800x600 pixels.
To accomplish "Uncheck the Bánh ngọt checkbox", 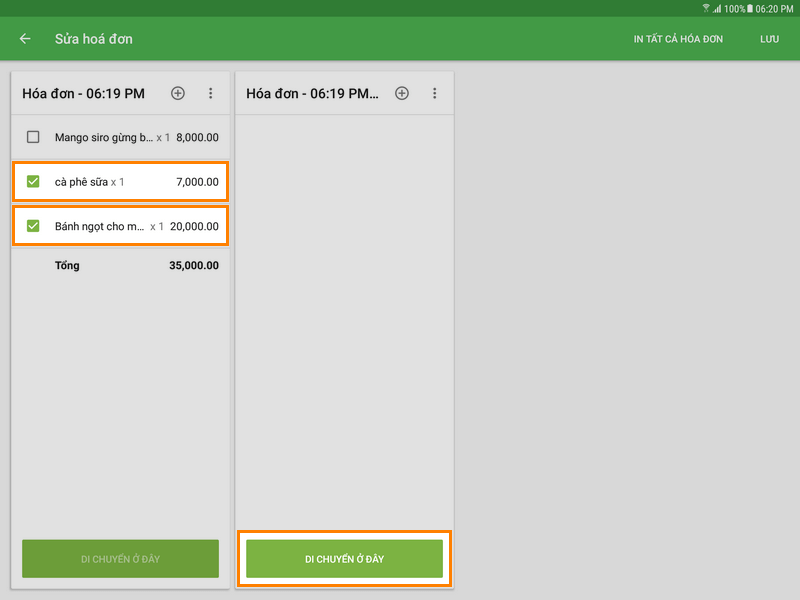I will (x=33, y=226).
